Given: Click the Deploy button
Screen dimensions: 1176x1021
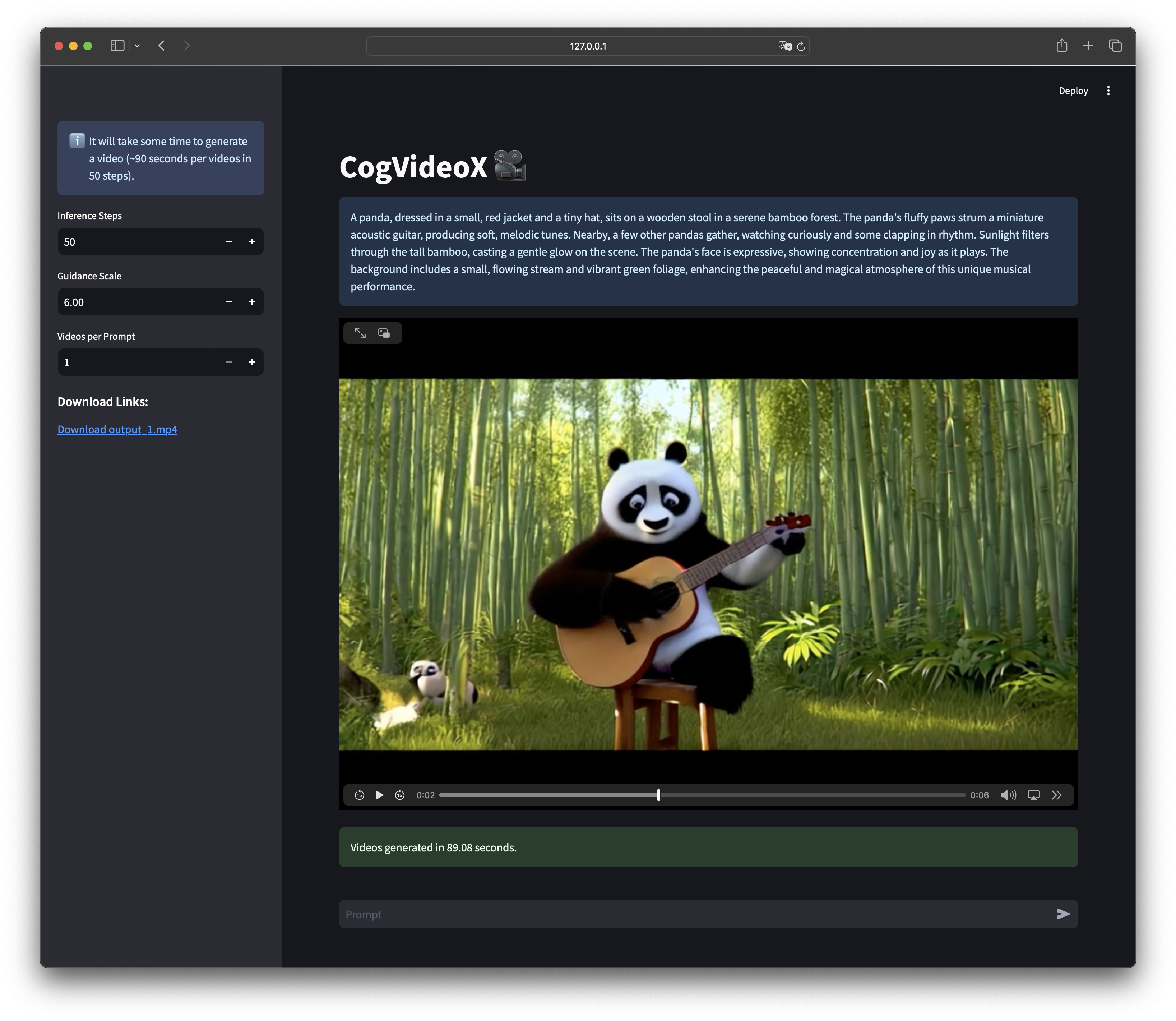Looking at the screenshot, I should (x=1073, y=91).
